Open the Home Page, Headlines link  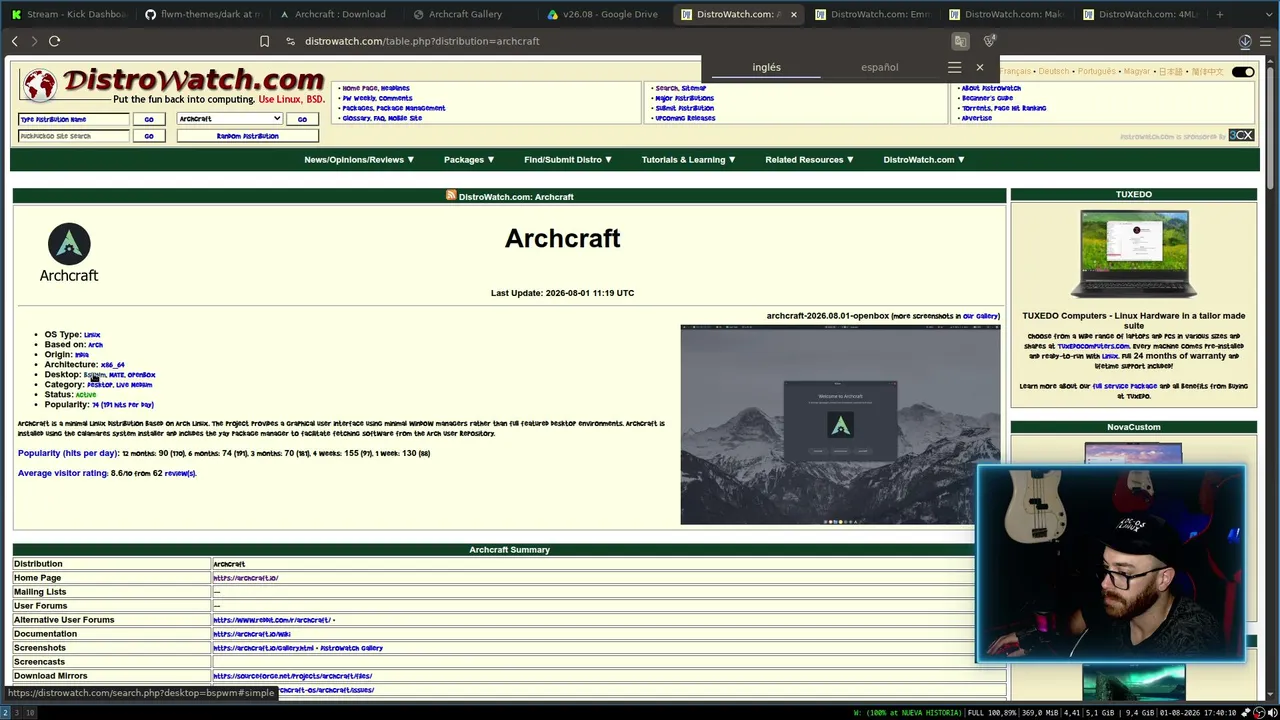click(x=376, y=88)
